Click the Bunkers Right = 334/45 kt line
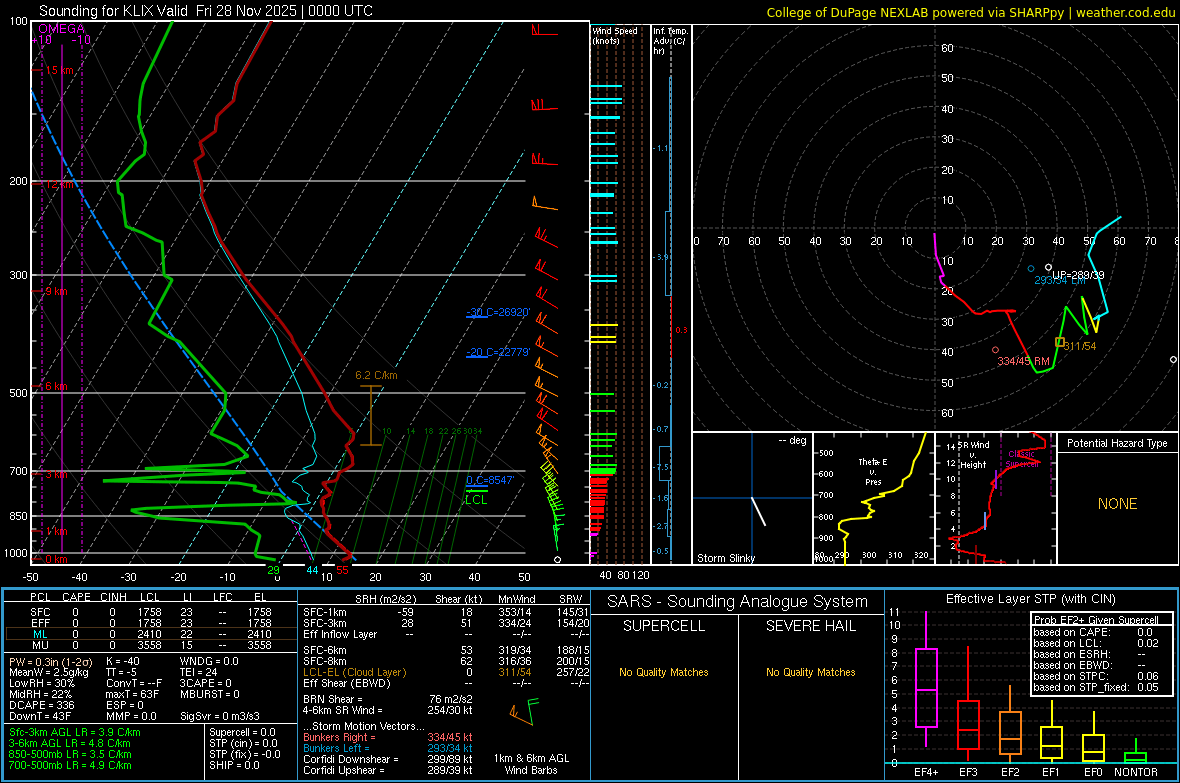 [x=388, y=737]
